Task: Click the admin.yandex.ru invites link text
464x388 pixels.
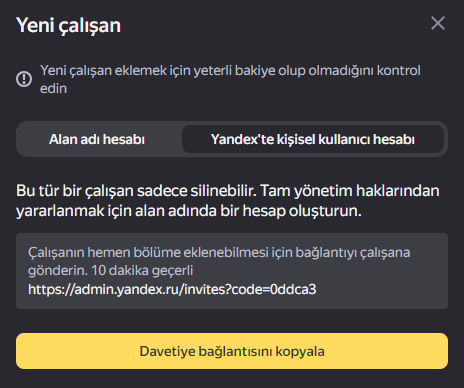Action: coord(172,289)
